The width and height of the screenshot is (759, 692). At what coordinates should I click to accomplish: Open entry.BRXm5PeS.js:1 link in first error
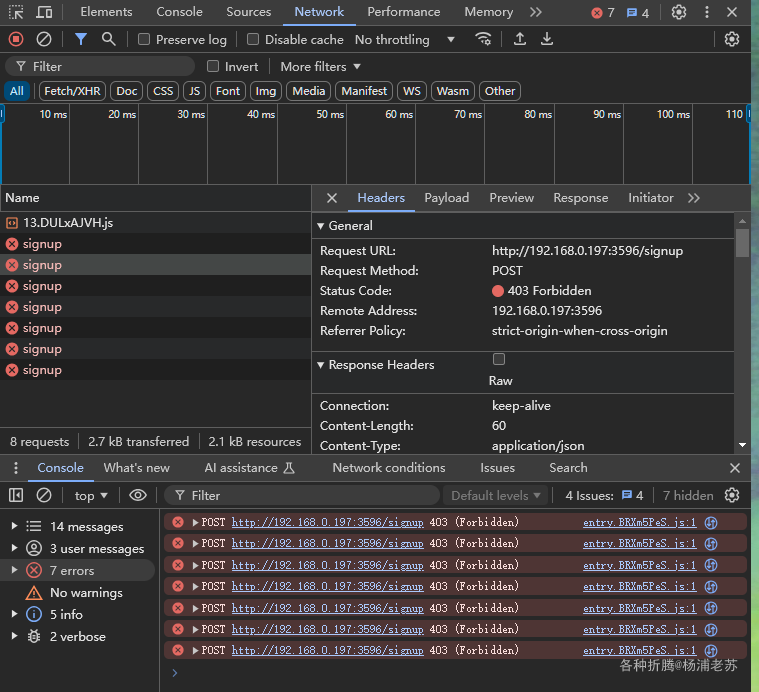click(639, 522)
